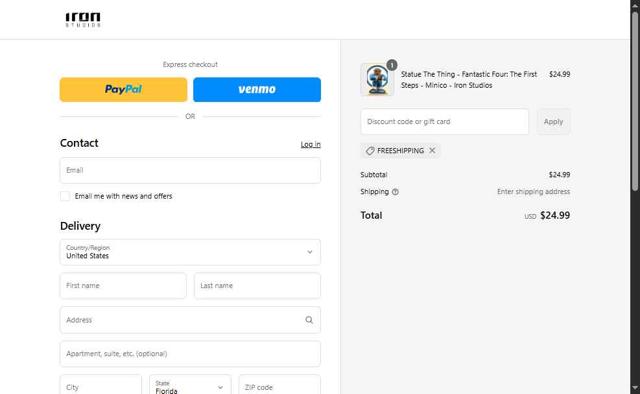640x394 pixels.
Task: Focus the Email input field
Action: pyautogui.click(x=190, y=170)
